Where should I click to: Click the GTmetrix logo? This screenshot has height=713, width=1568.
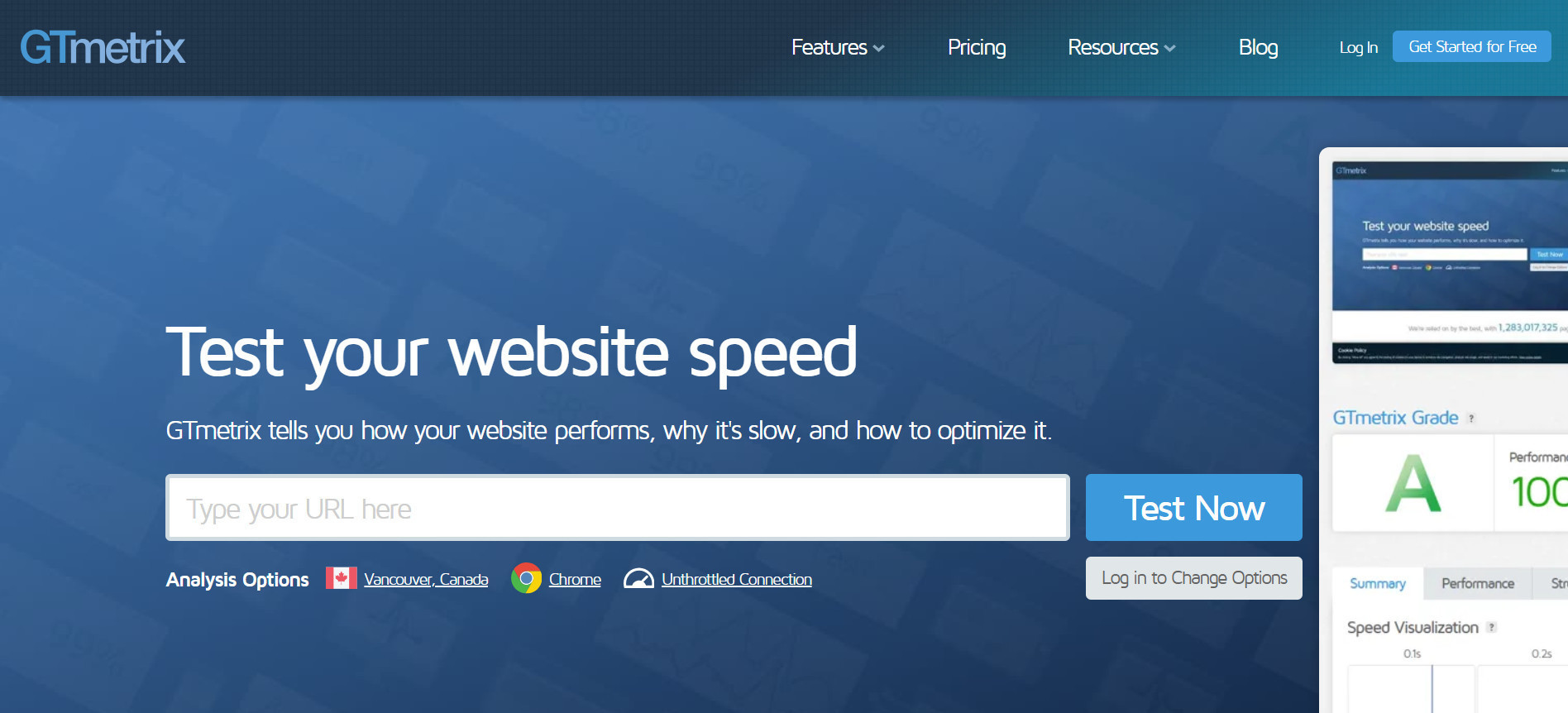[103, 47]
